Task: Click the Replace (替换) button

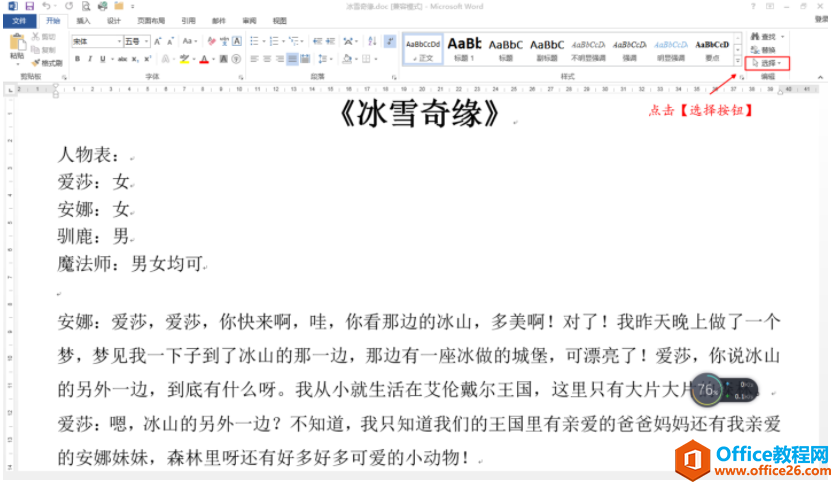Action: pyautogui.click(x=763, y=50)
